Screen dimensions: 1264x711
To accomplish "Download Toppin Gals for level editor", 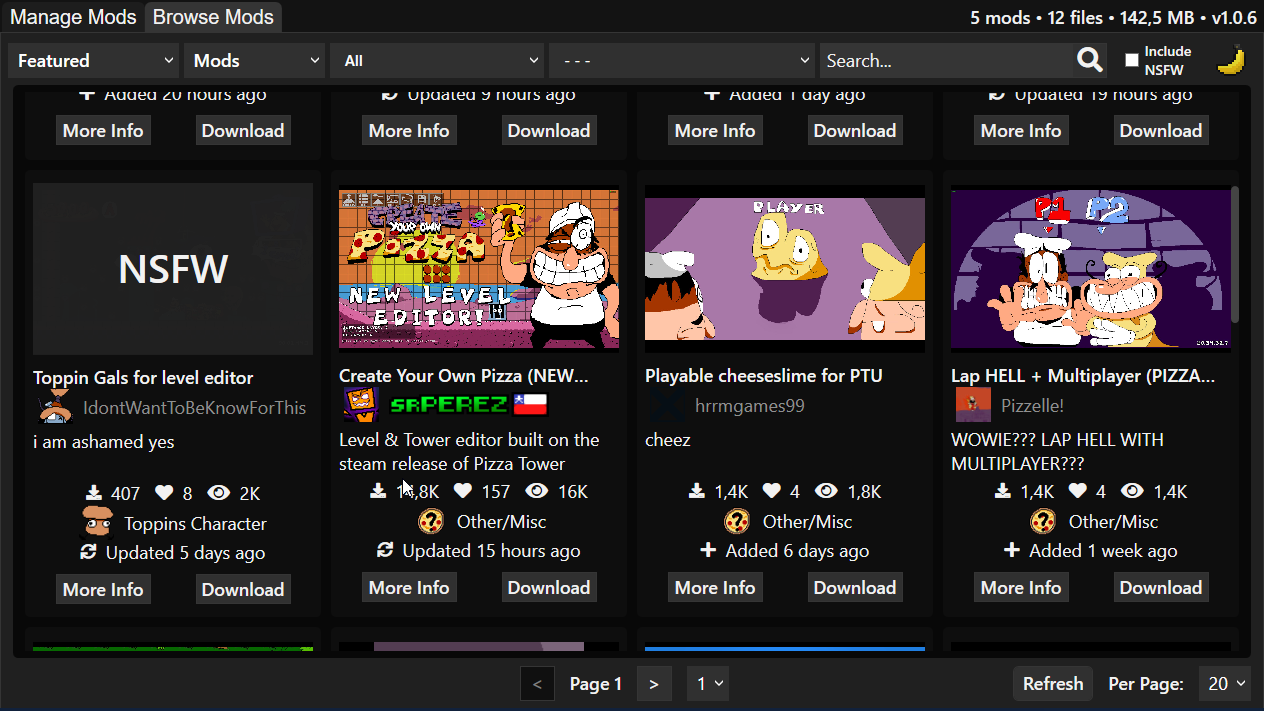I will (x=243, y=589).
